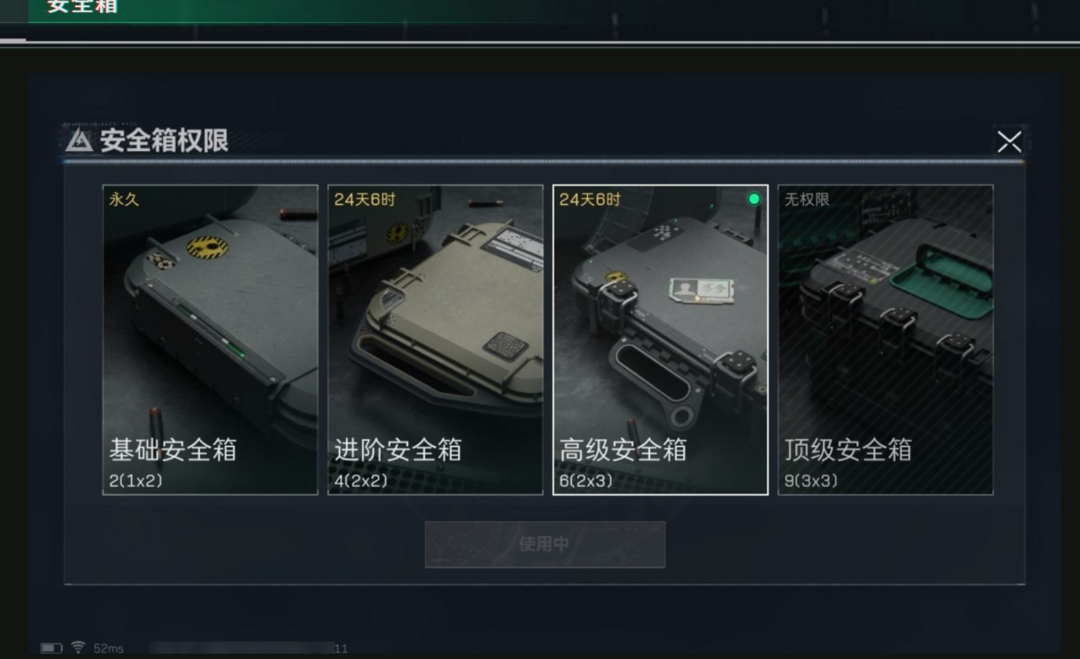Close the 安全箱权限 dialog with the X
The height and width of the screenshot is (659, 1080).
(x=1009, y=142)
